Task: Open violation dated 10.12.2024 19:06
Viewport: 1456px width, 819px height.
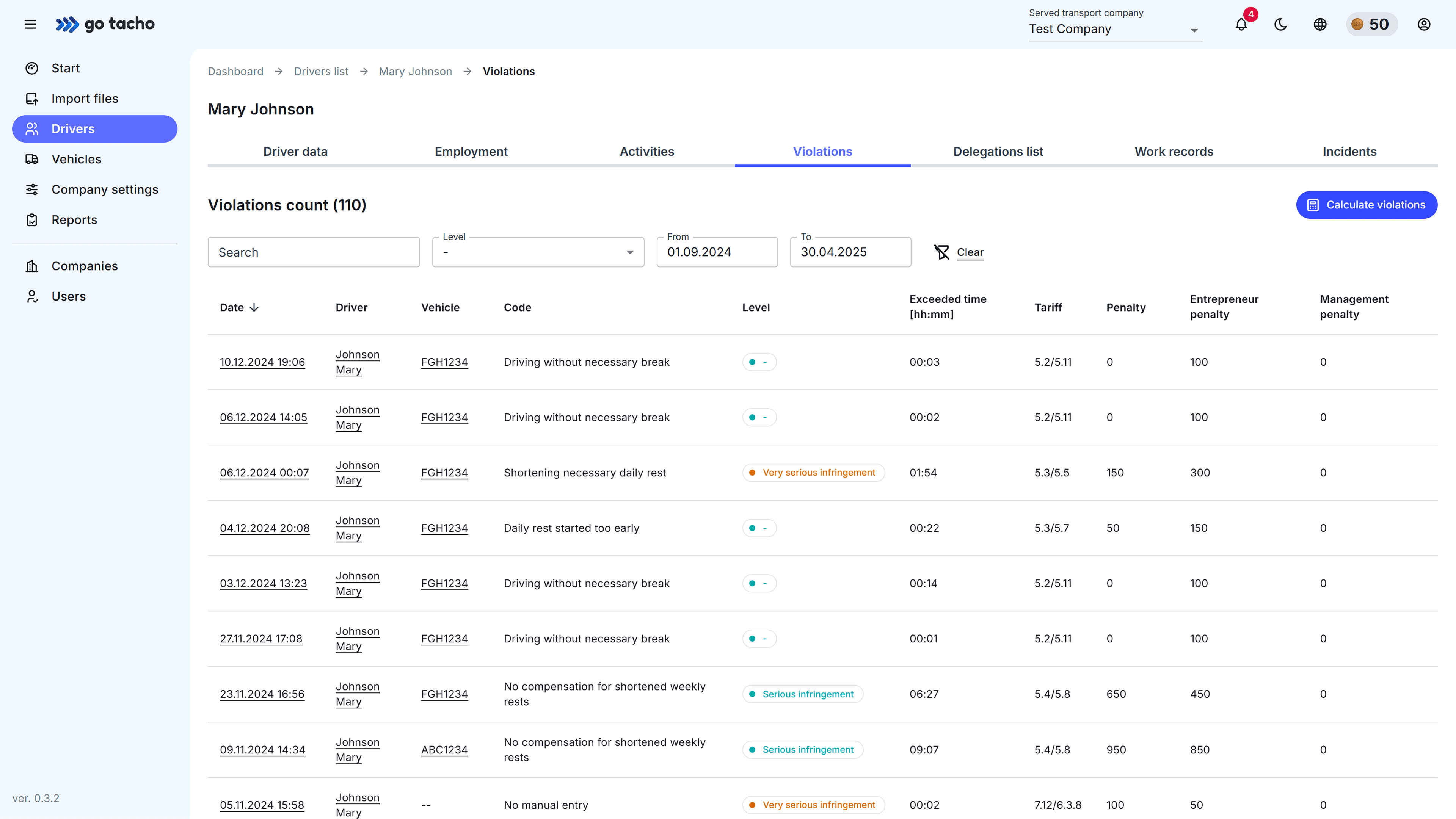Action: point(262,362)
